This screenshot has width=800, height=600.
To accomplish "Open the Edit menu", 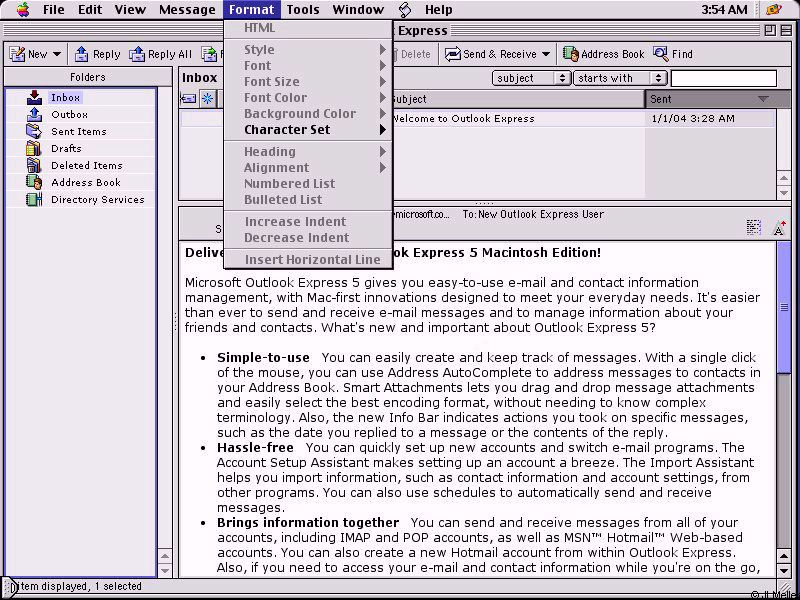I will (90, 9).
